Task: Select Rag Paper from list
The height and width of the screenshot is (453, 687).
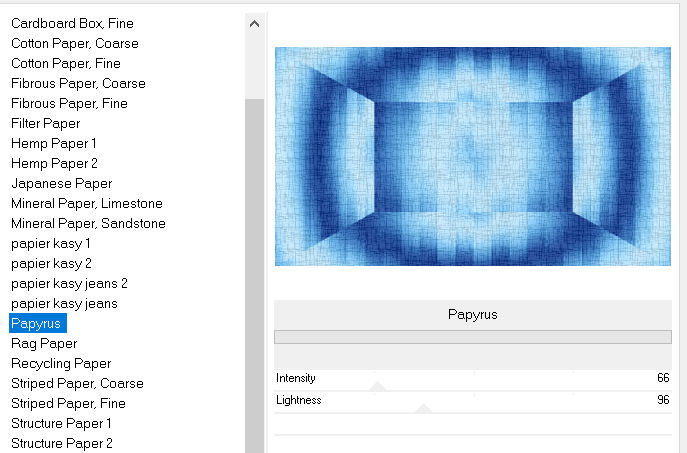Action: (44, 343)
